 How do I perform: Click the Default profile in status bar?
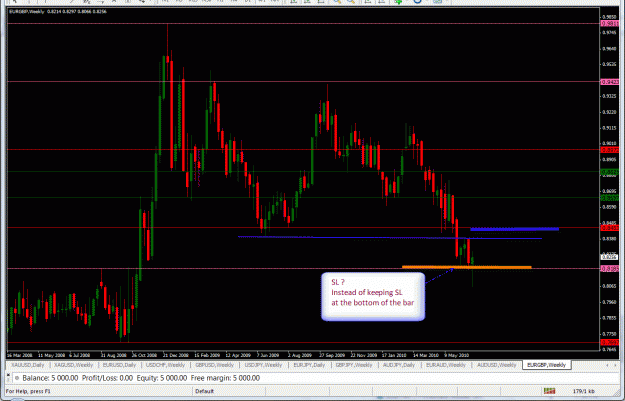pyautogui.click(x=204, y=391)
